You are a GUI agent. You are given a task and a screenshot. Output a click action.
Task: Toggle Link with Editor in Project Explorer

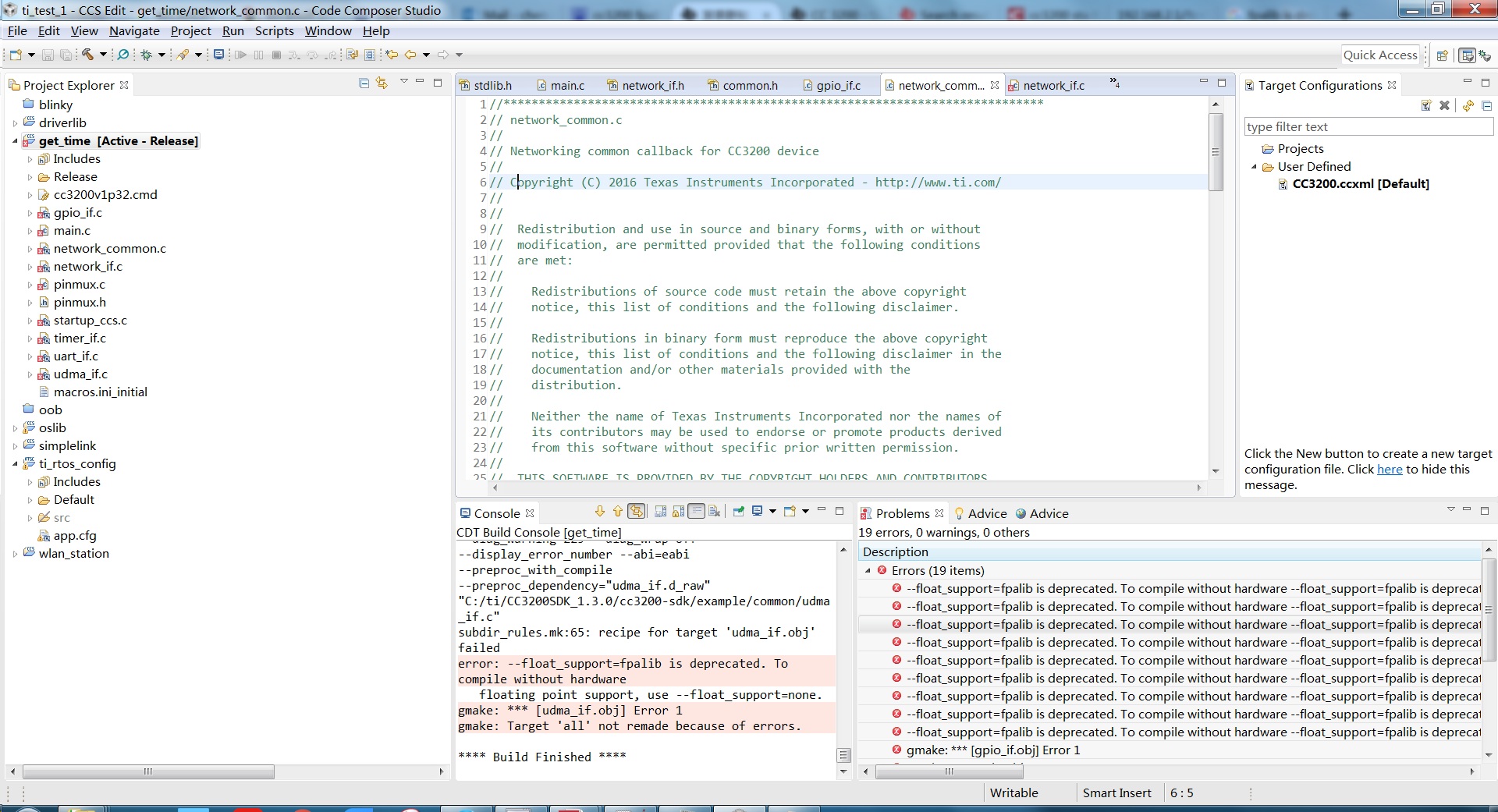coord(382,83)
